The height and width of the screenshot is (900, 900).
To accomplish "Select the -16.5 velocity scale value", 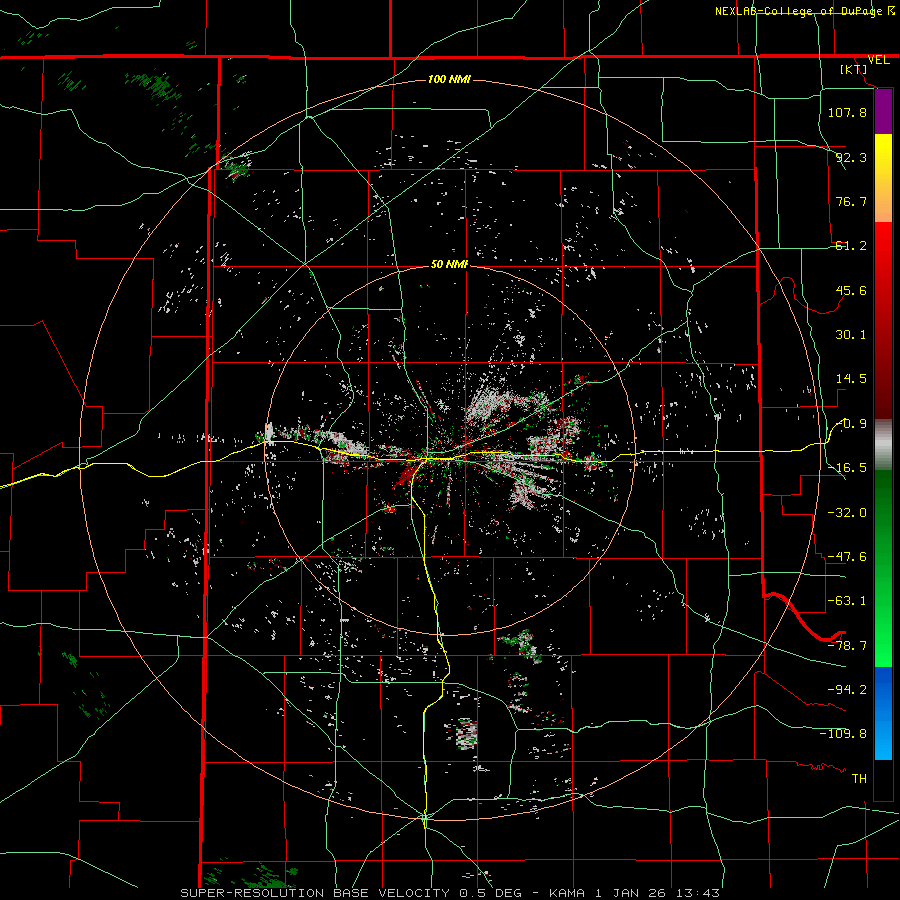I will pyautogui.click(x=847, y=468).
